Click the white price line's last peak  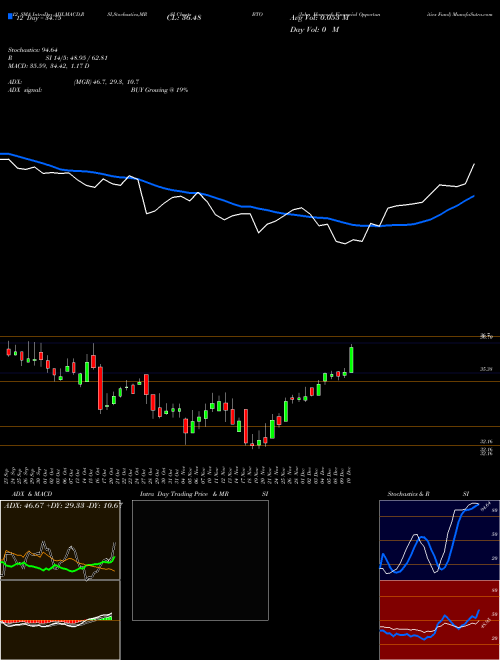coord(474,164)
